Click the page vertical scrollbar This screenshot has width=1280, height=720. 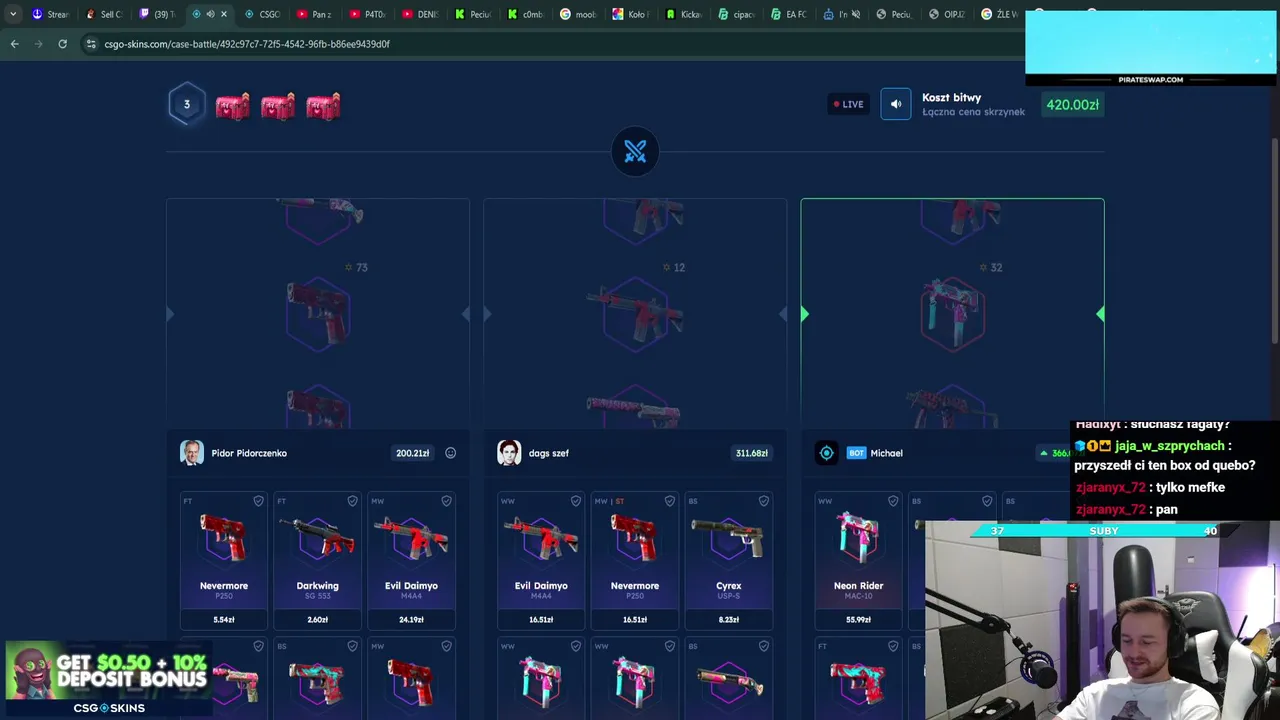pyautogui.click(x=1275, y=240)
